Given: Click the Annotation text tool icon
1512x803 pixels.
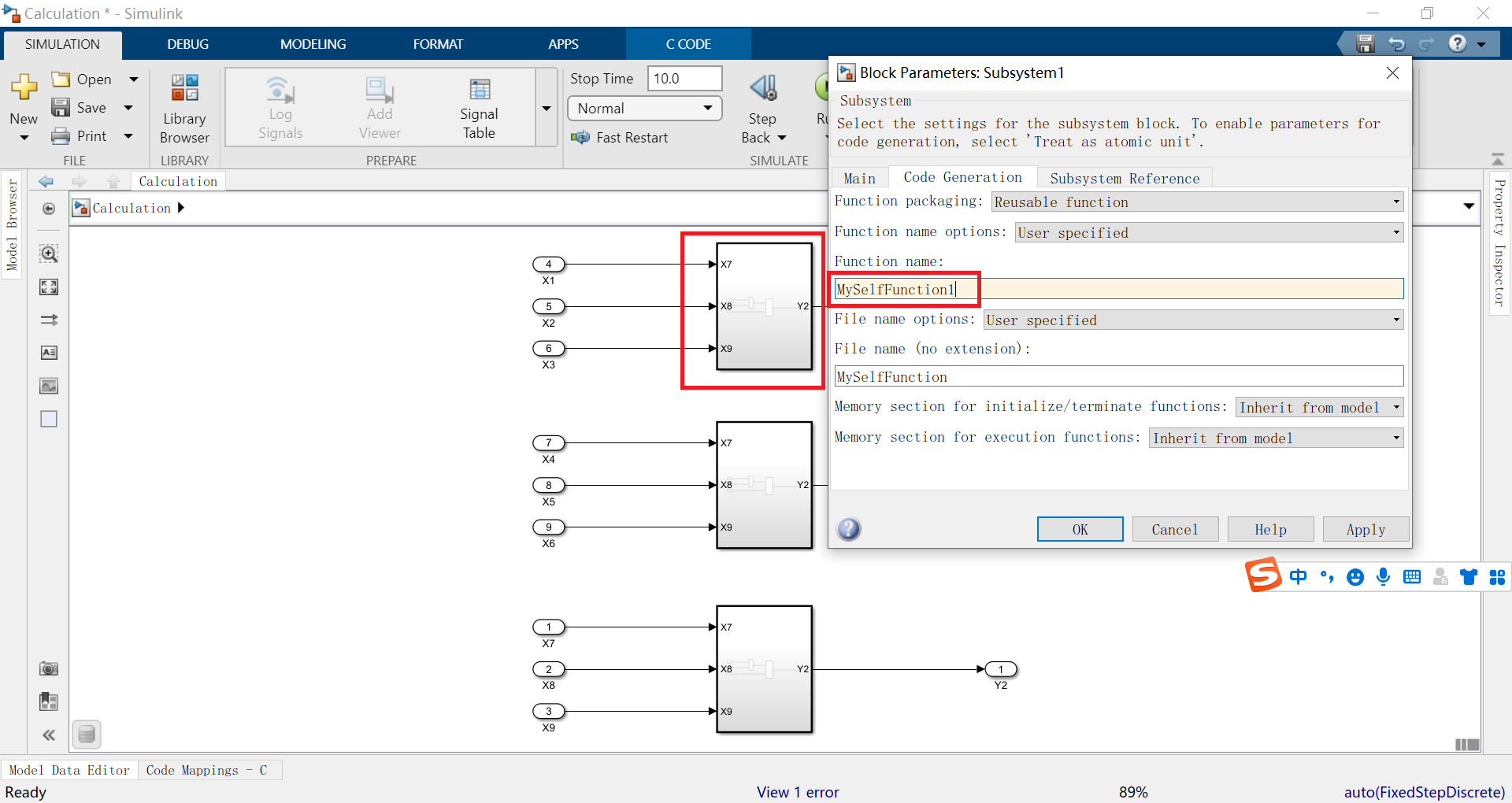Looking at the screenshot, I should pyautogui.click(x=49, y=353).
